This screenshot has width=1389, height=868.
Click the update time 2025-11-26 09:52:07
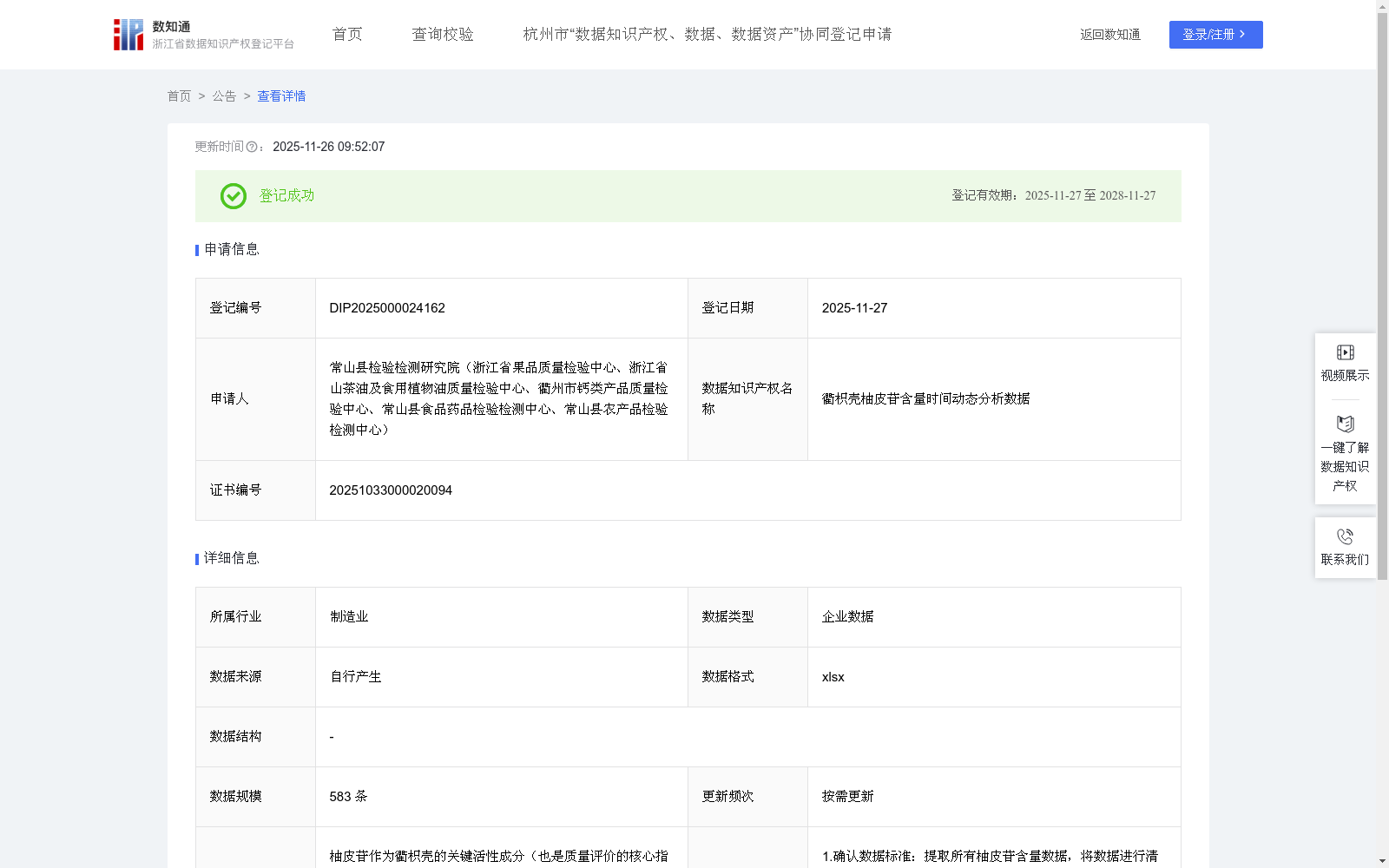click(328, 148)
